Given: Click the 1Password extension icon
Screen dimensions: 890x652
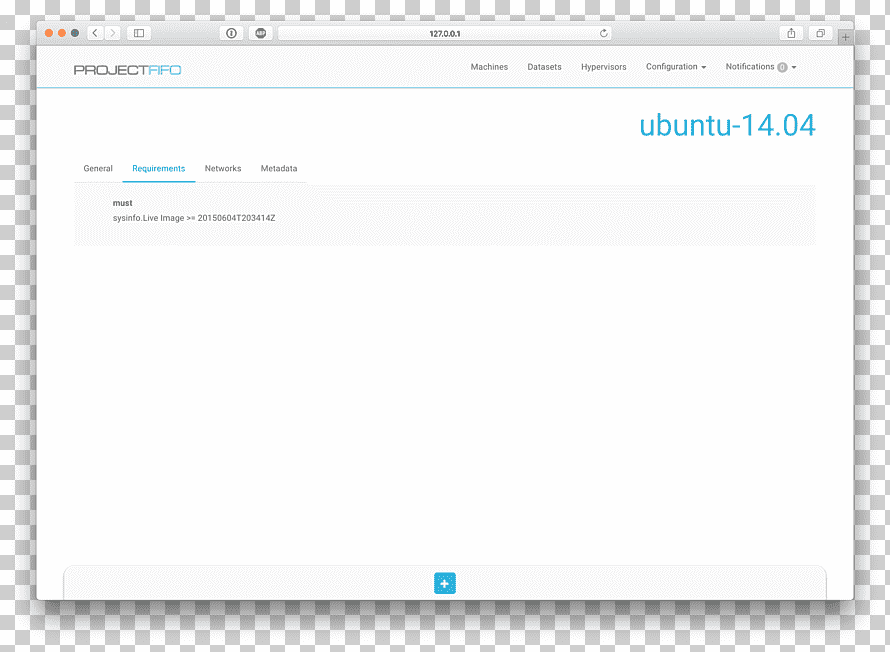Looking at the screenshot, I should (232, 33).
